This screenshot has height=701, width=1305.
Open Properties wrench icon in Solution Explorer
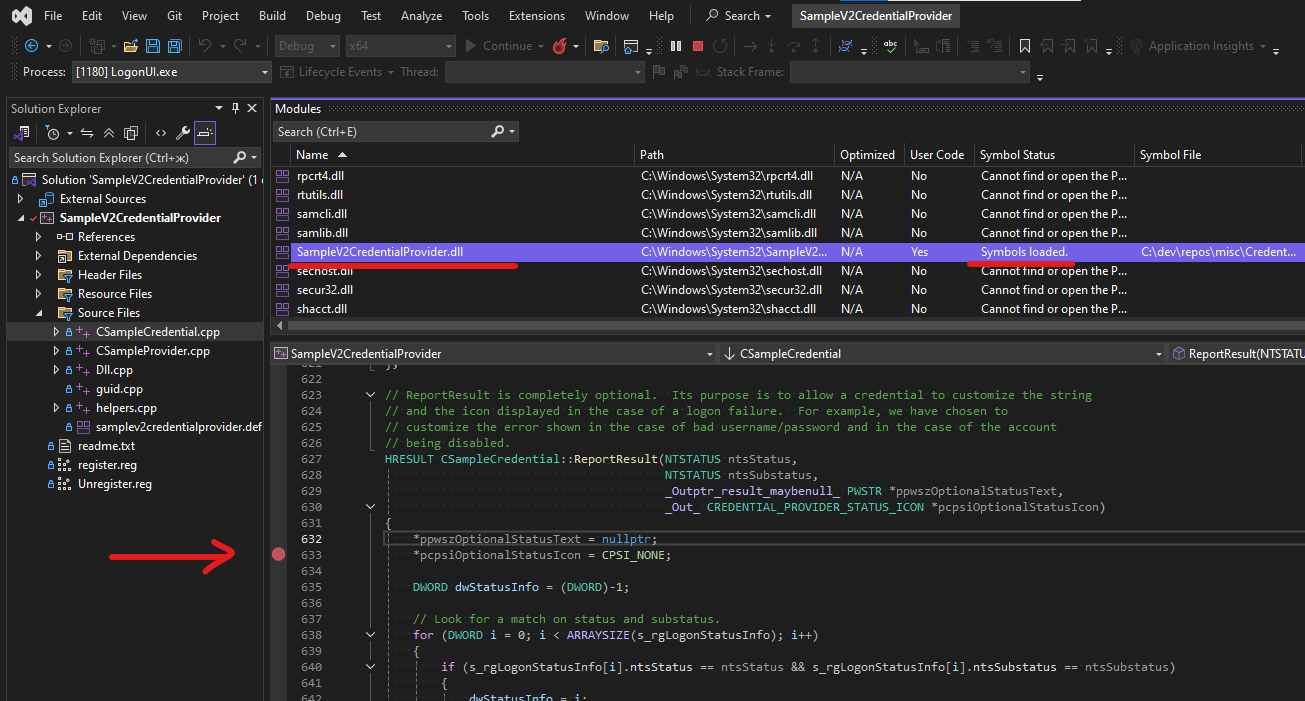point(182,133)
